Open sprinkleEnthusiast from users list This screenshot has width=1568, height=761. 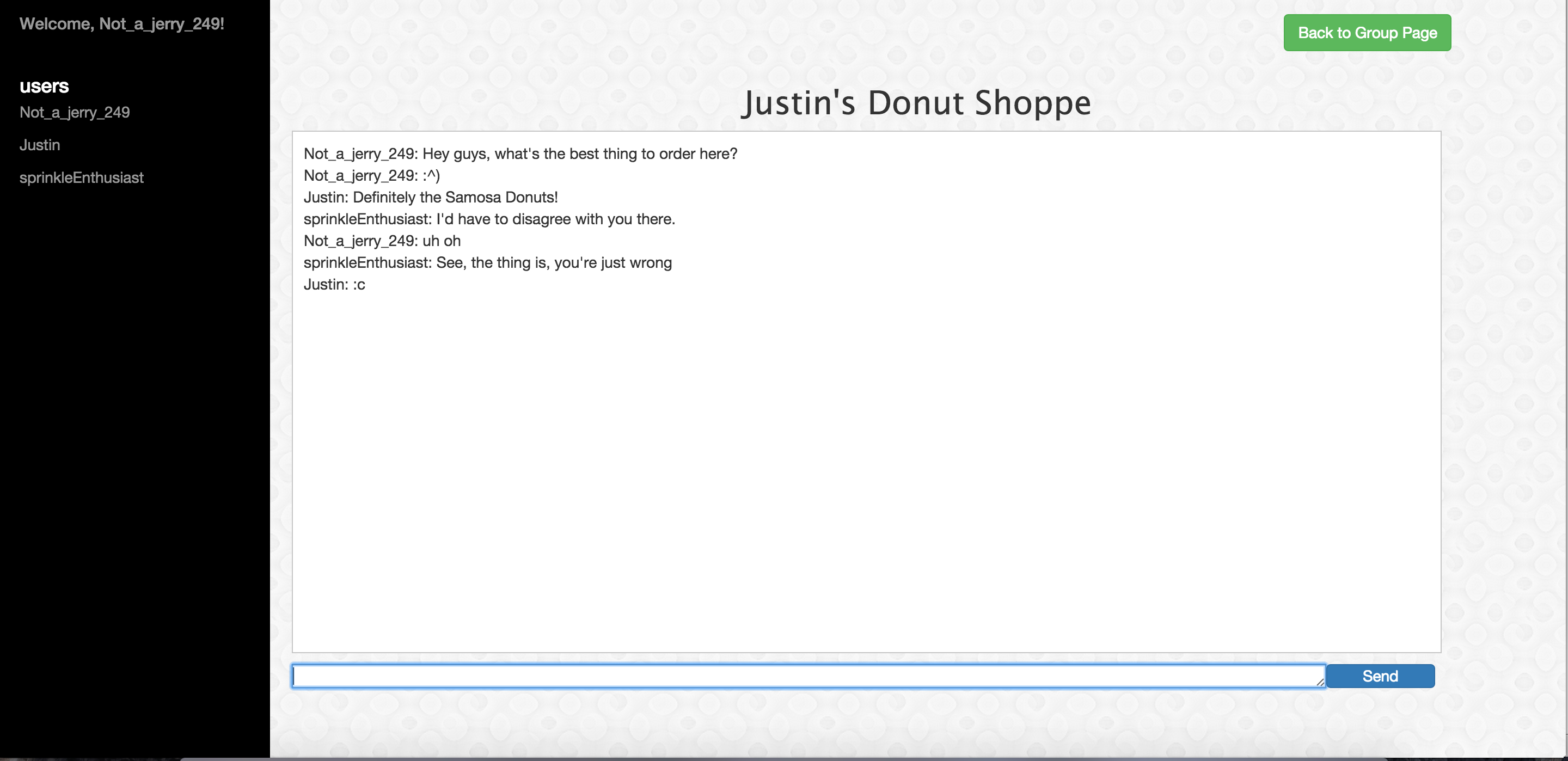click(x=82, y=178)
